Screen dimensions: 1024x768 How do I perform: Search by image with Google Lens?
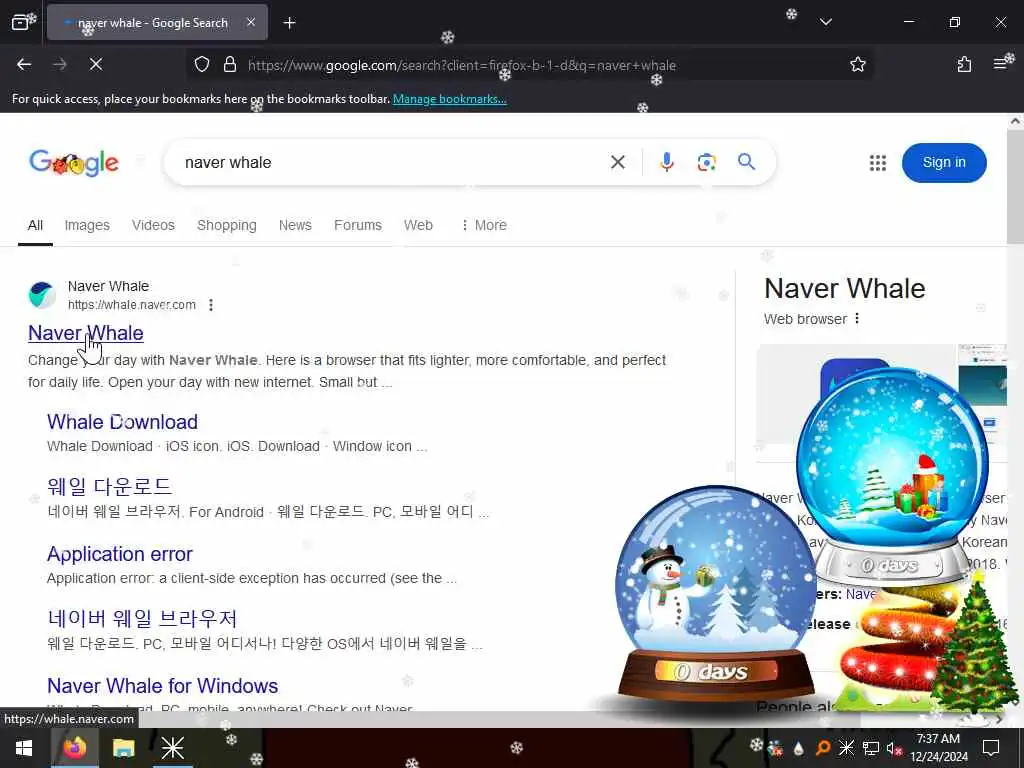coord(706,162)
